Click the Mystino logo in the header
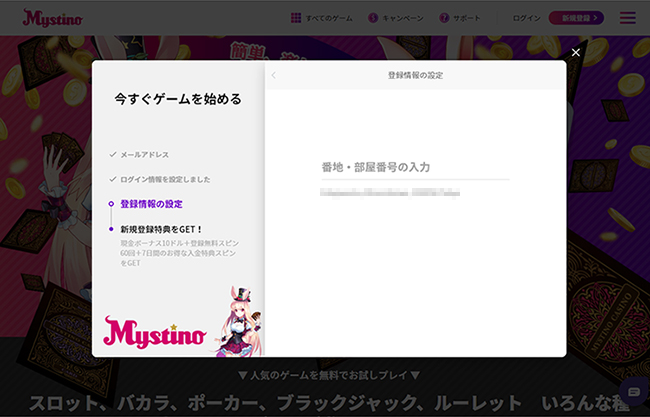Image resolution: width=650 pixels, height=417 pixels. tap(53, 18)
